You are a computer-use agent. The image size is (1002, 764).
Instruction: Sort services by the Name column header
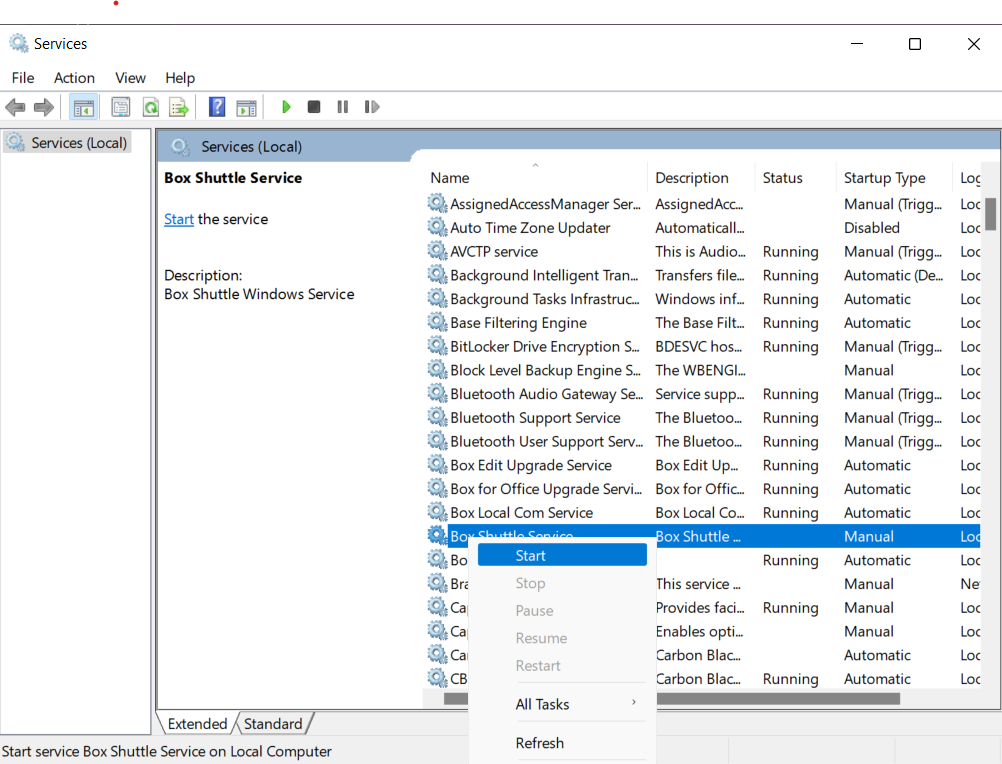pyautogui.click(x=450, y=178)
